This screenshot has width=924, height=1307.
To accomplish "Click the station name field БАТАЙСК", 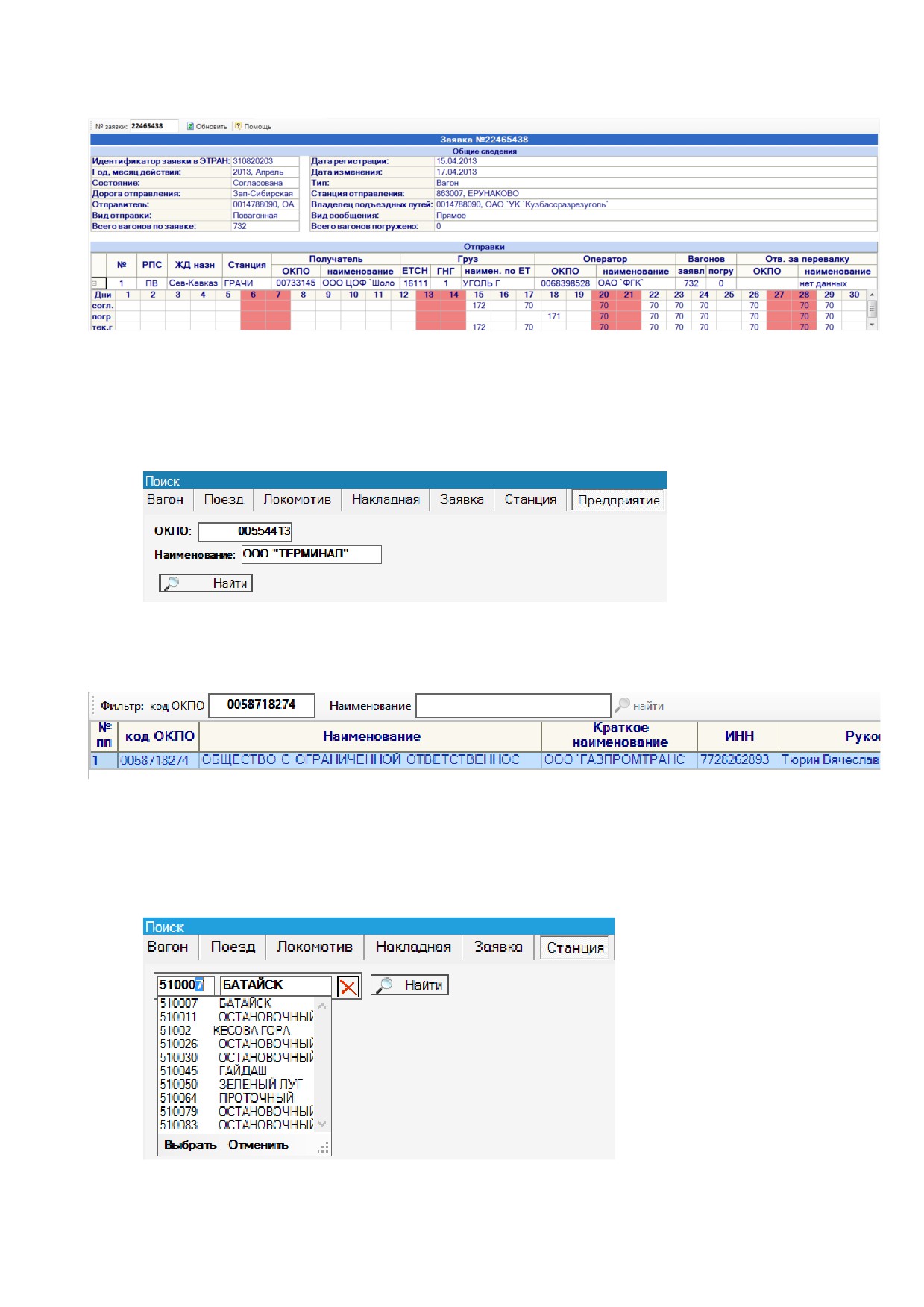I will pos(276,985).
